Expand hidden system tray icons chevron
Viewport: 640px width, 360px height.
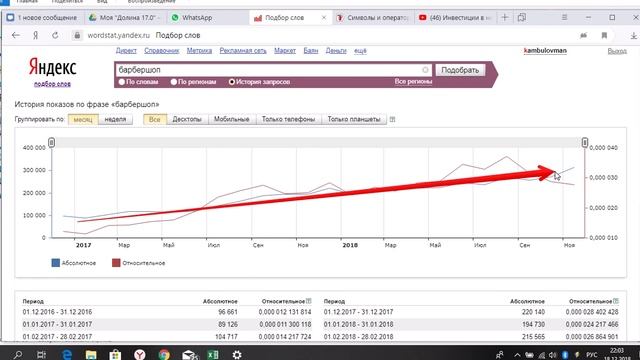point(517,355)
